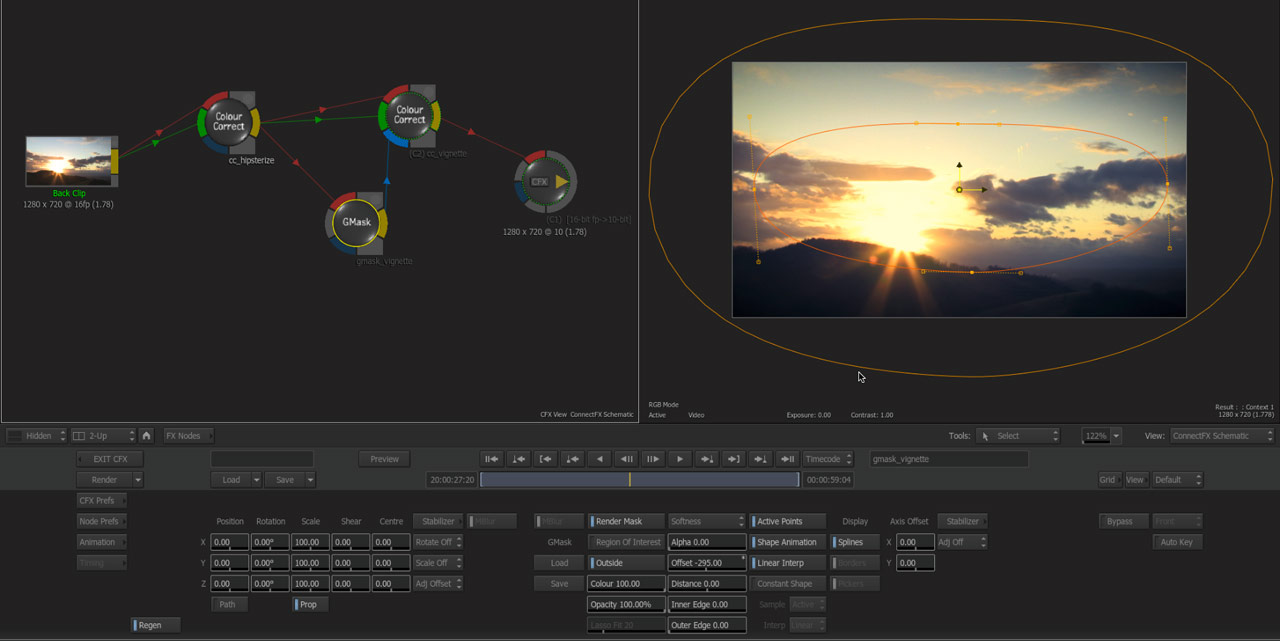Disable the Outside mask option
This screenshot has height=641, width=1280.
click(x=626, y=563)
